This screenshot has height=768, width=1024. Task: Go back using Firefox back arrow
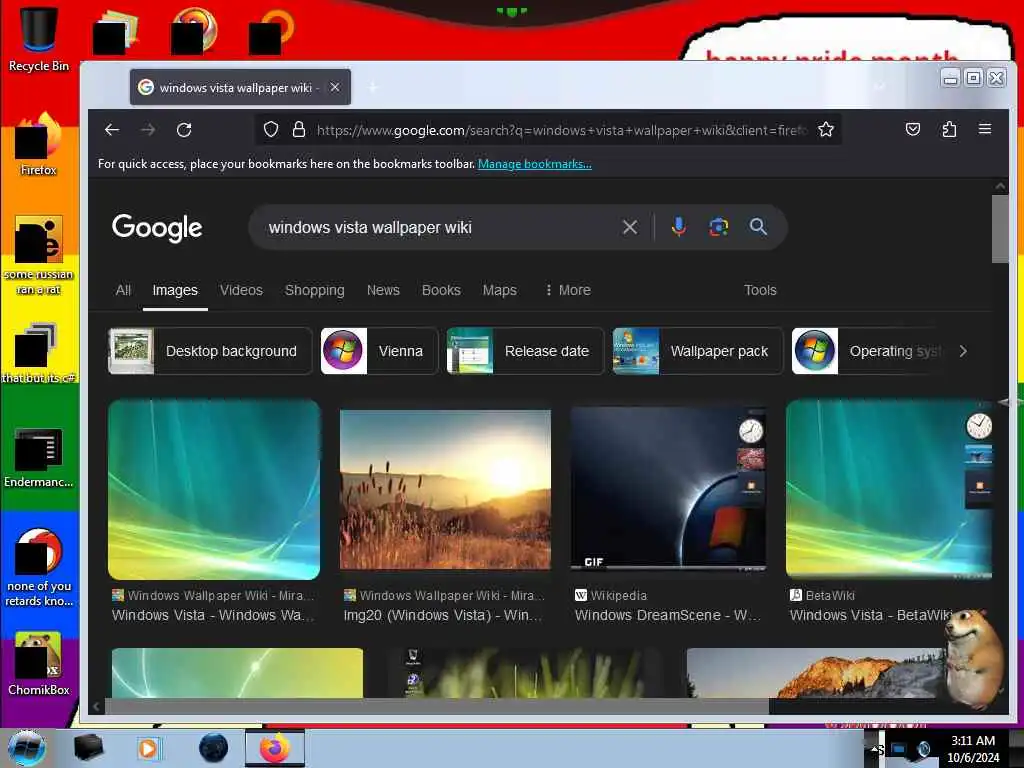coord(112,130)
